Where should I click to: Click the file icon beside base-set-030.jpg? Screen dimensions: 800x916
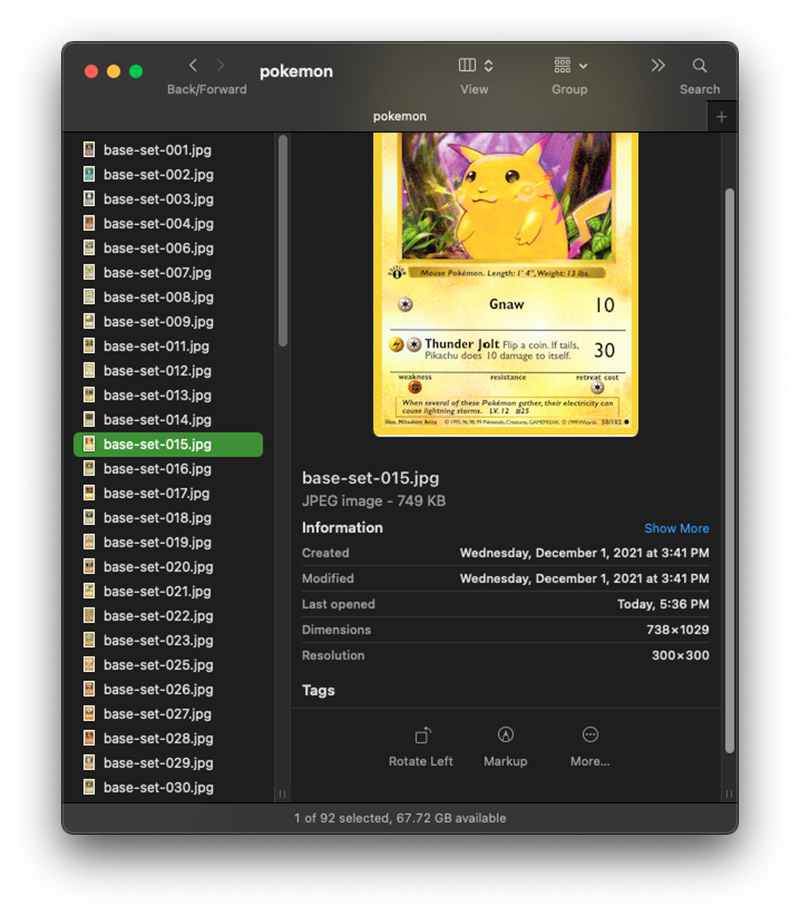(89, 787)
